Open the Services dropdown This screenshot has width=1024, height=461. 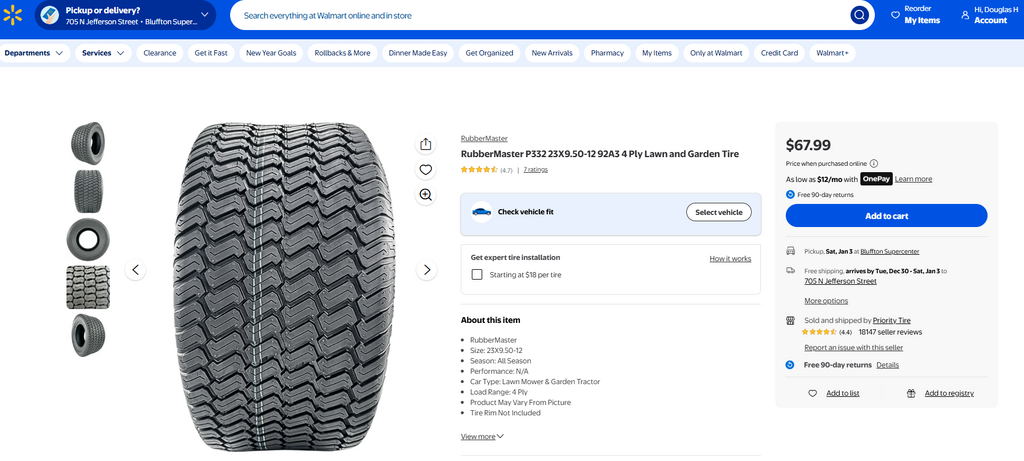(x=104, y=53)
